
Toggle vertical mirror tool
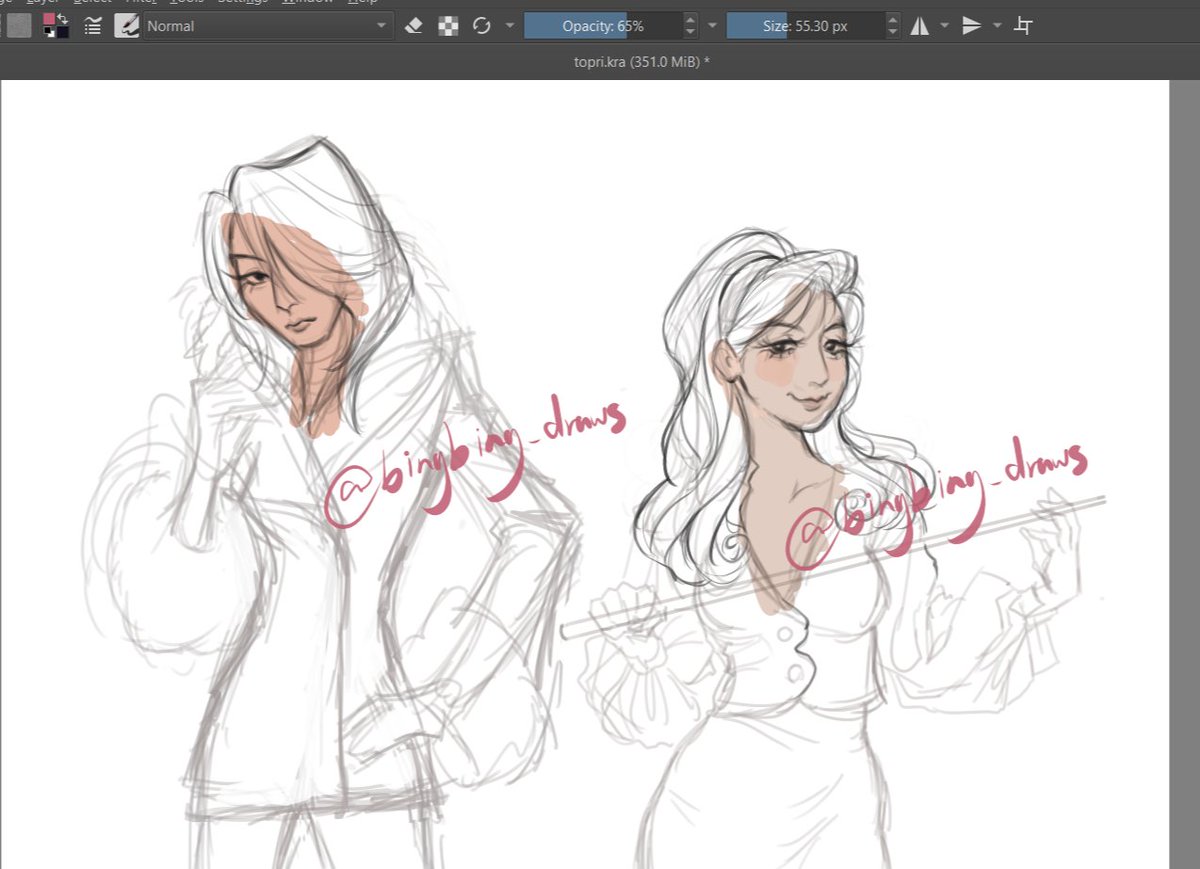tap(971, 26)
